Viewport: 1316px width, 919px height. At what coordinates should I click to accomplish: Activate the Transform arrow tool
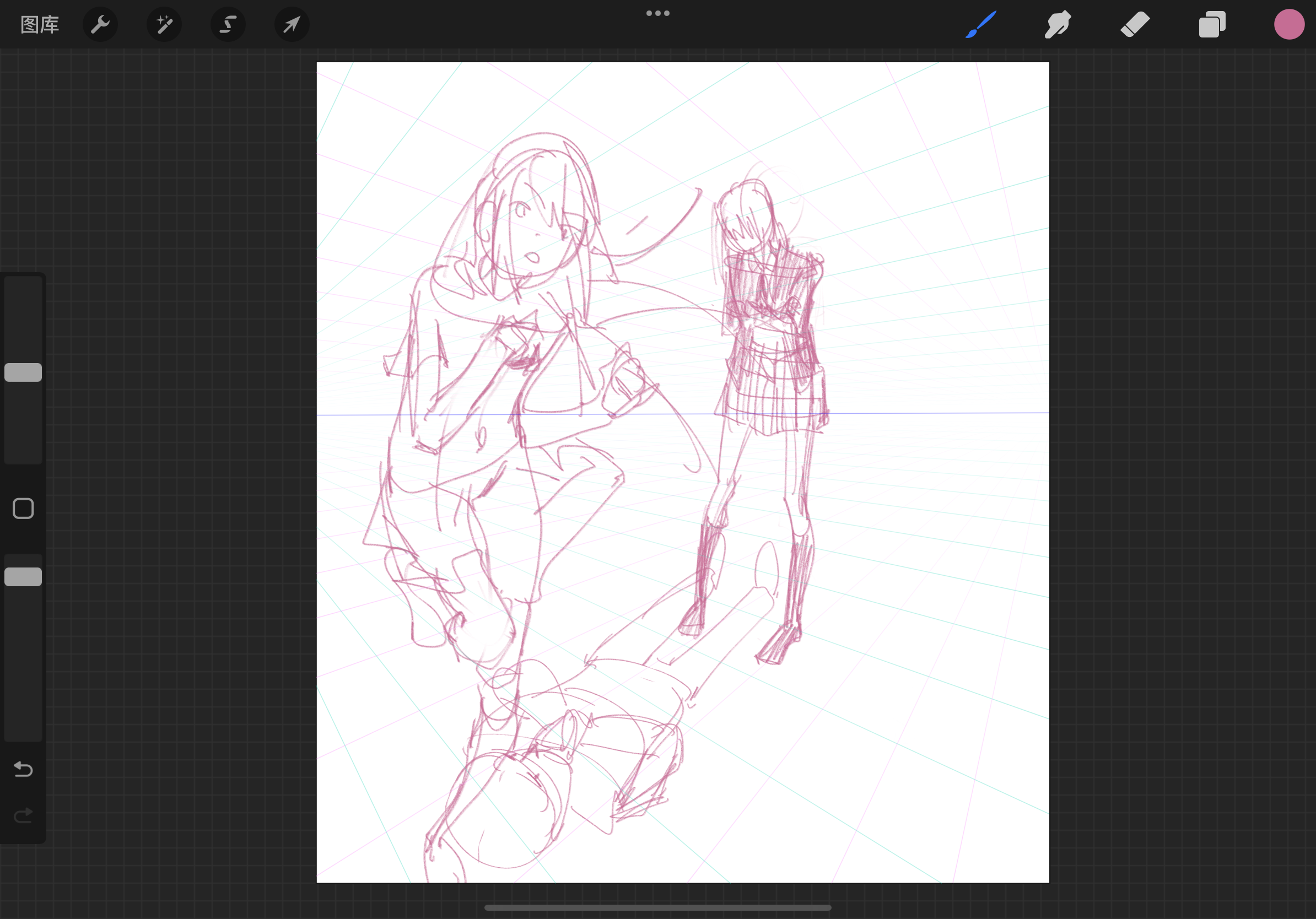[292, 25]
